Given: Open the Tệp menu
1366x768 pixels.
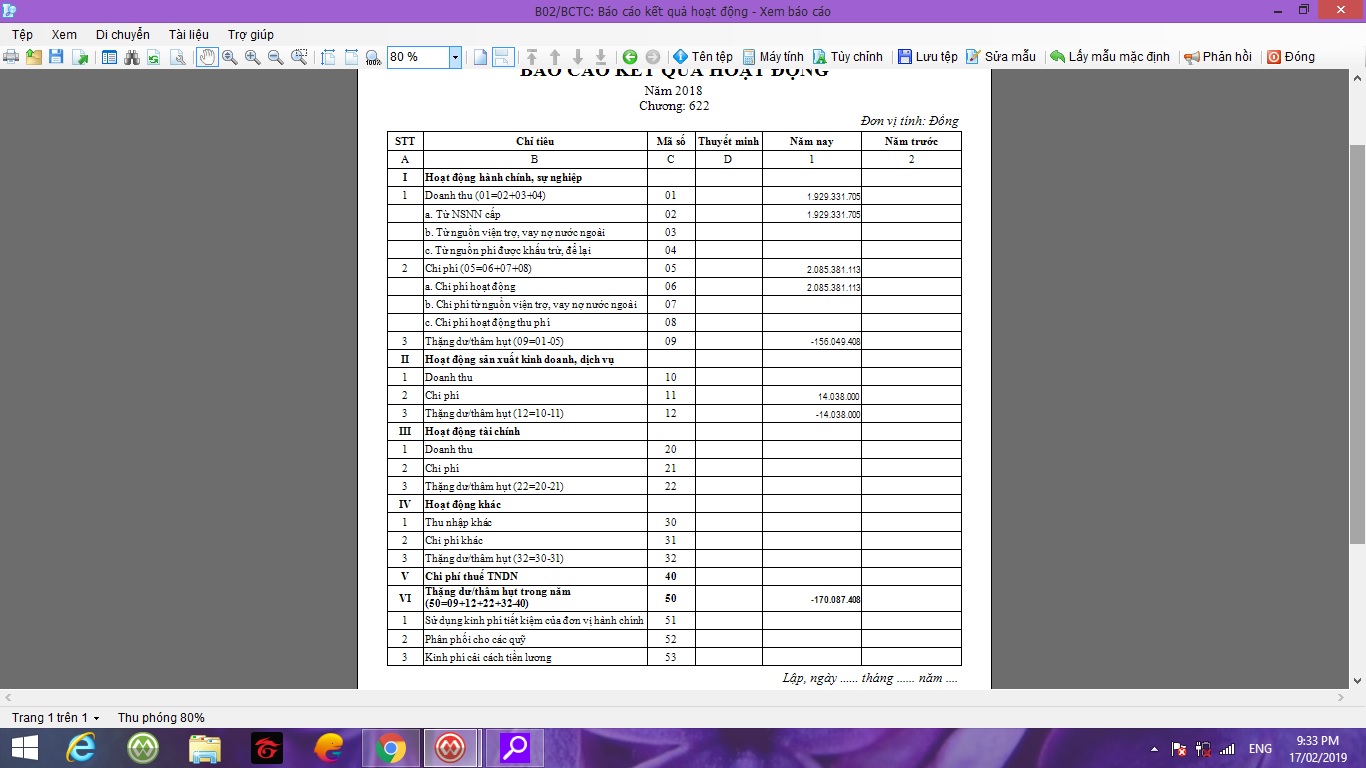Looking at the screenshot, I should click(22, 34).
